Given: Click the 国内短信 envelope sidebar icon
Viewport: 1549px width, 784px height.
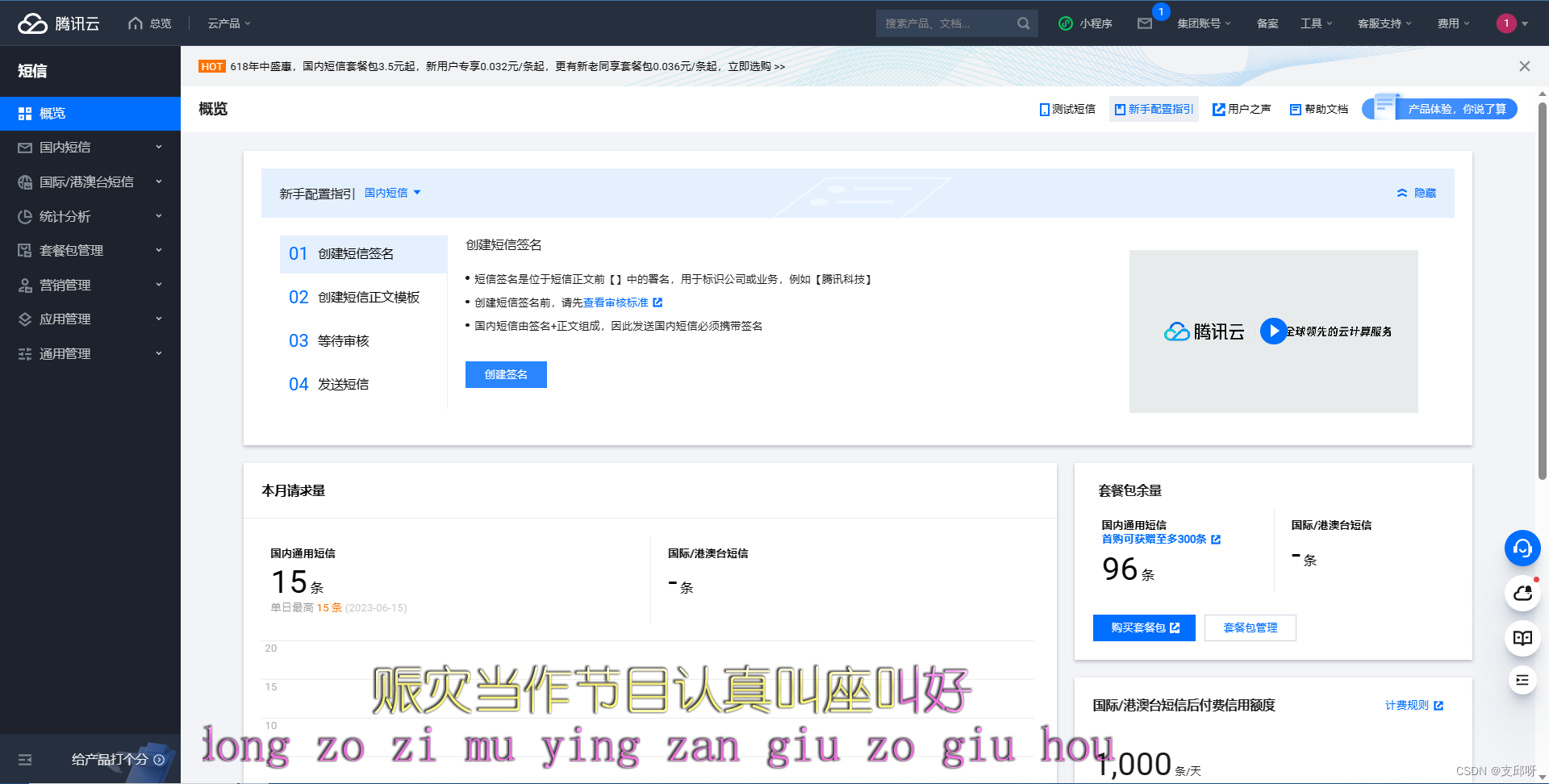Looking at the screenshot, I should pos(25,148).
